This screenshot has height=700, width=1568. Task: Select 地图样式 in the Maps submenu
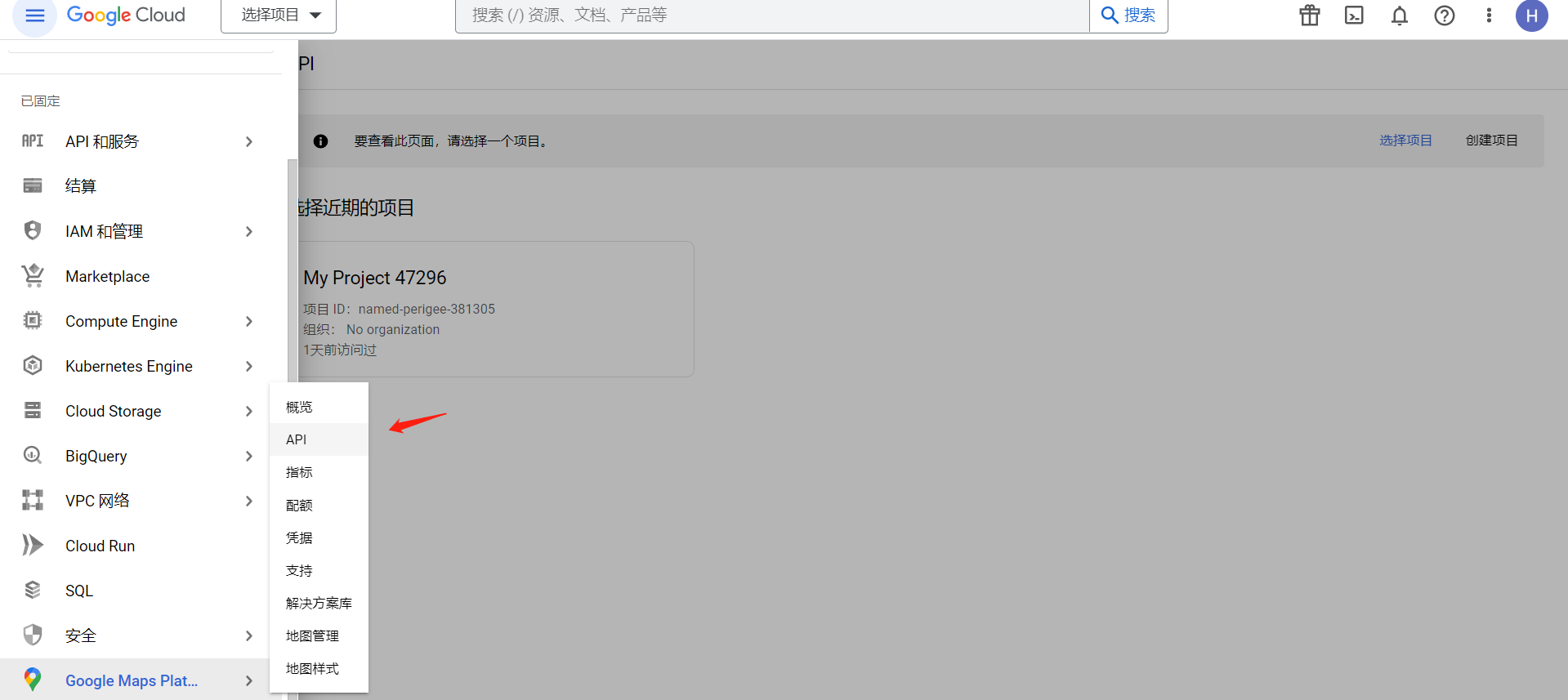319,668
